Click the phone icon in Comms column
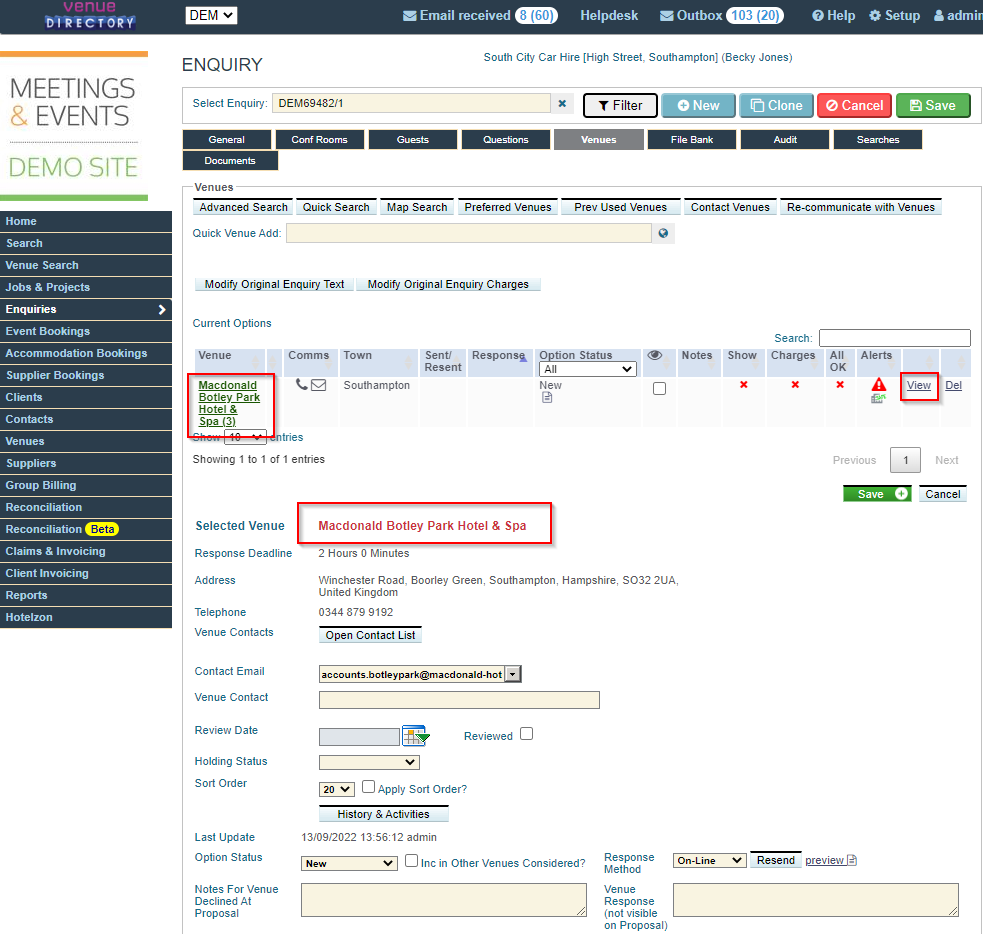This screenshot has width=983, height=934. (302, 384)
